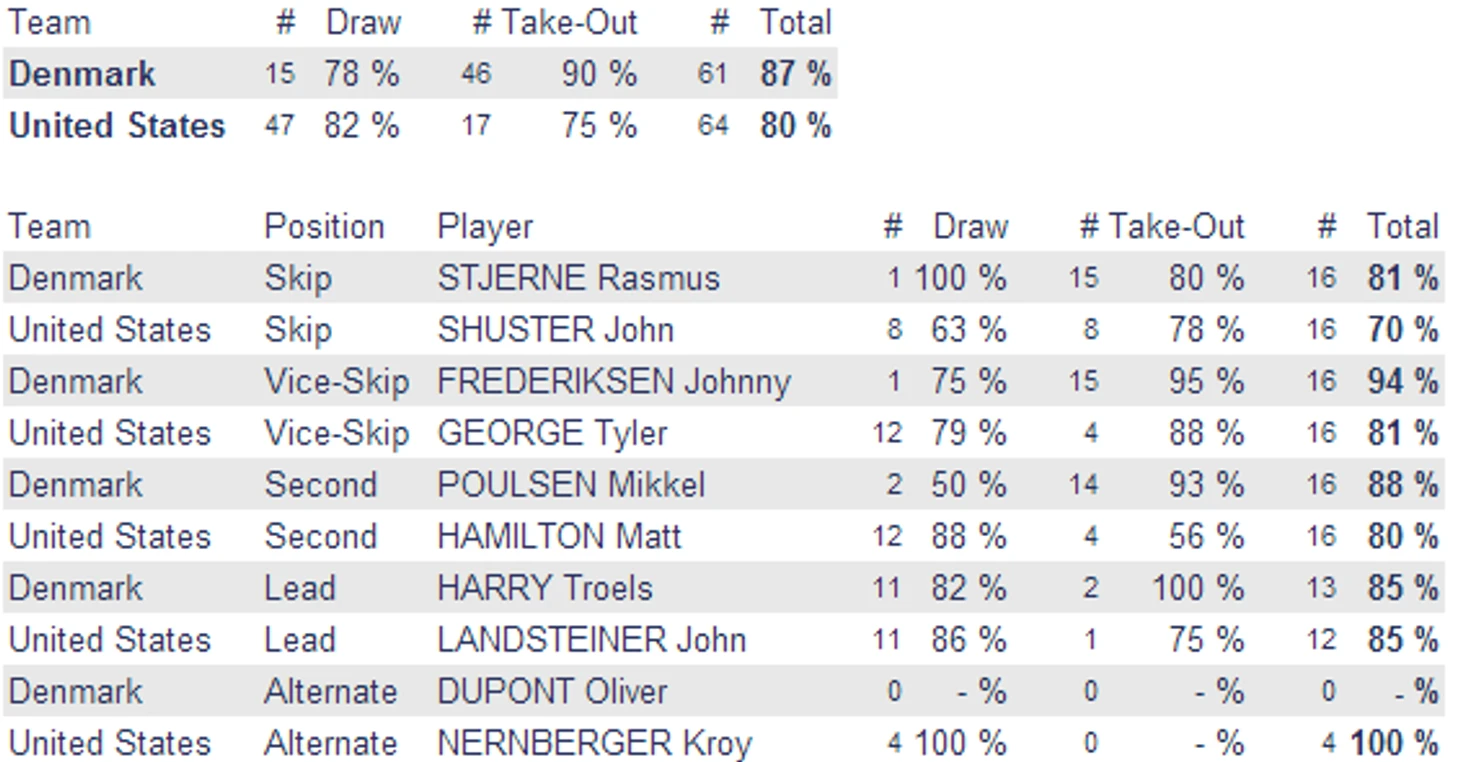Select alternate DUPONT Oliver
The width and height of the screenshot is (1460, 762).
coord(552,692)
